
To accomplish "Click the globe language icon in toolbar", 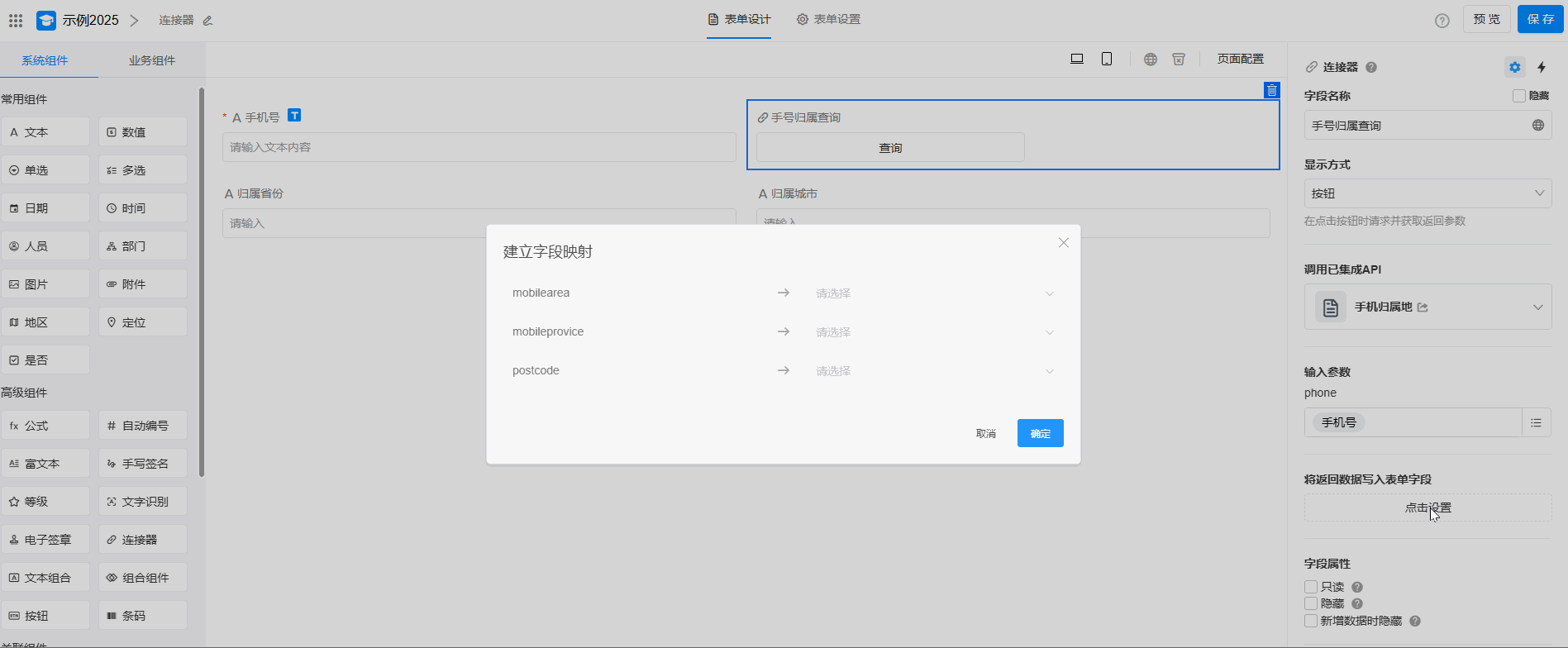I will click(x=1151, y=59).
